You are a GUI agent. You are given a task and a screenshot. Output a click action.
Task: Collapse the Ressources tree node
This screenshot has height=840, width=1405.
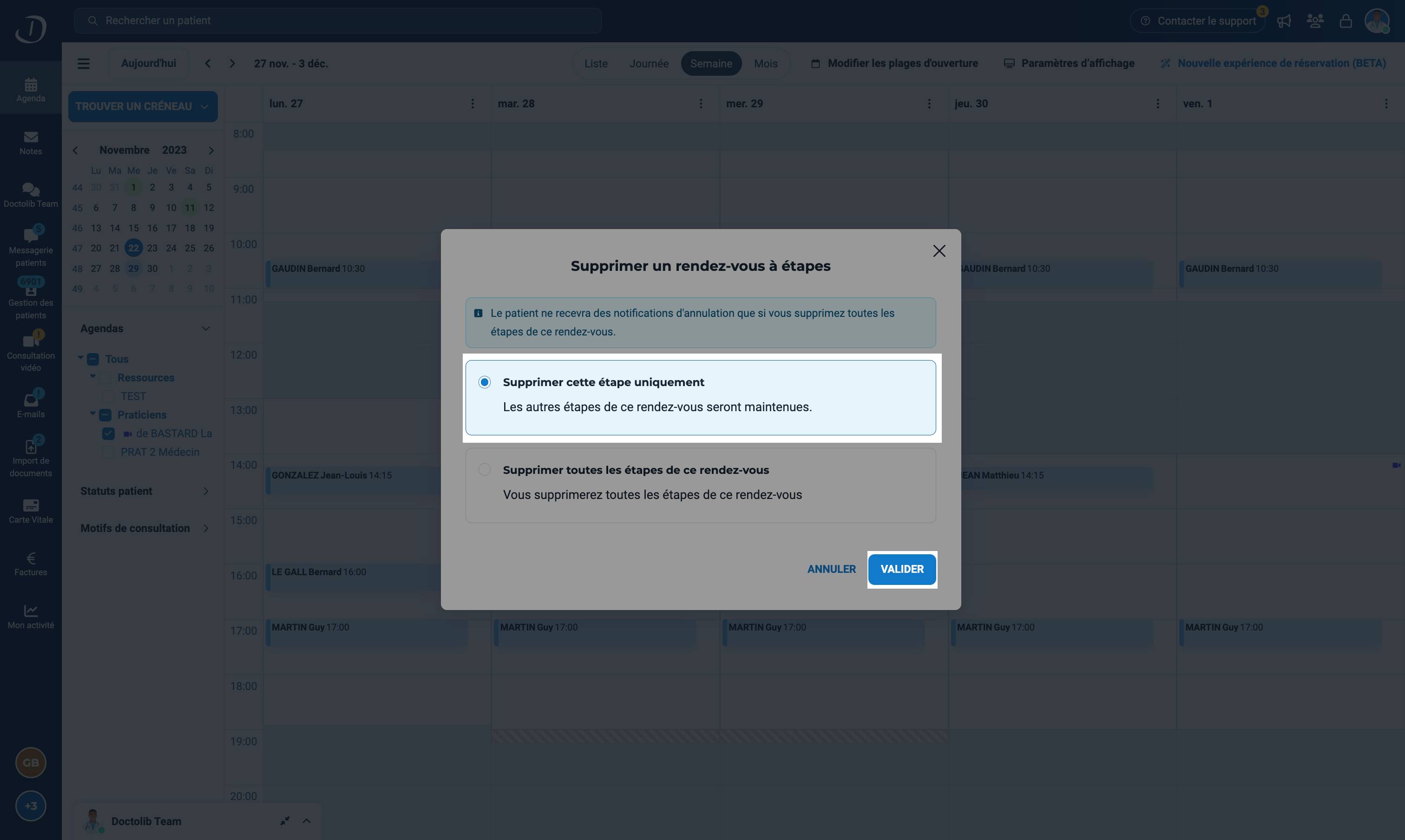coord(93,376)
